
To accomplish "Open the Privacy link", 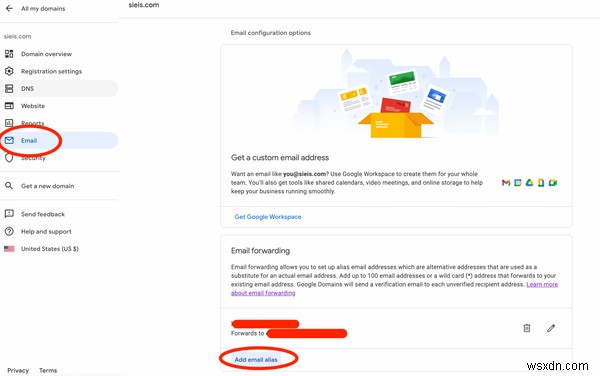I will point(18,370).
